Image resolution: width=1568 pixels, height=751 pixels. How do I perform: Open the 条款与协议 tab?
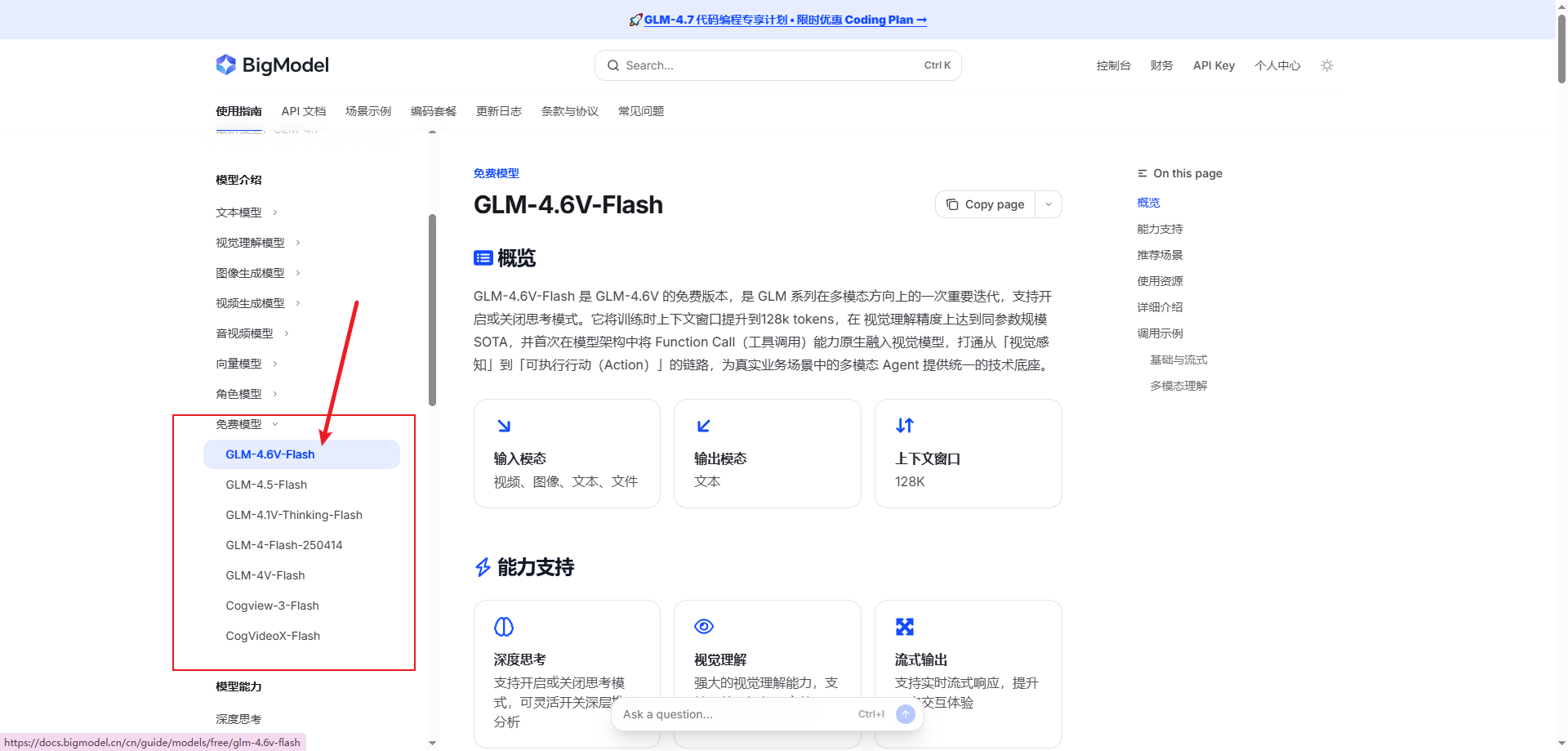pos(570,111)
